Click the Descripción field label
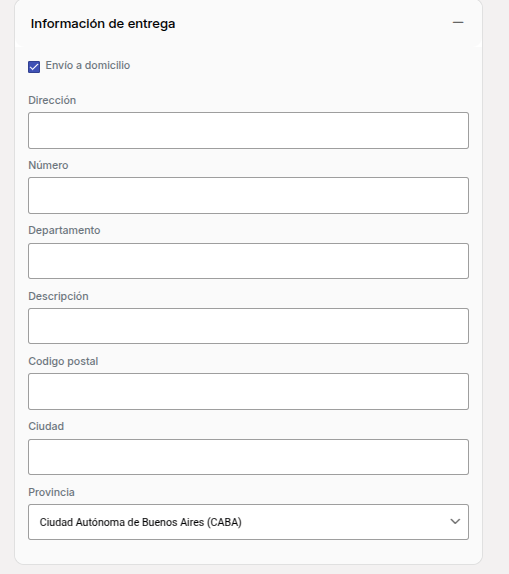The width and height of the screenshot is (509, 574). click(58, 296)
